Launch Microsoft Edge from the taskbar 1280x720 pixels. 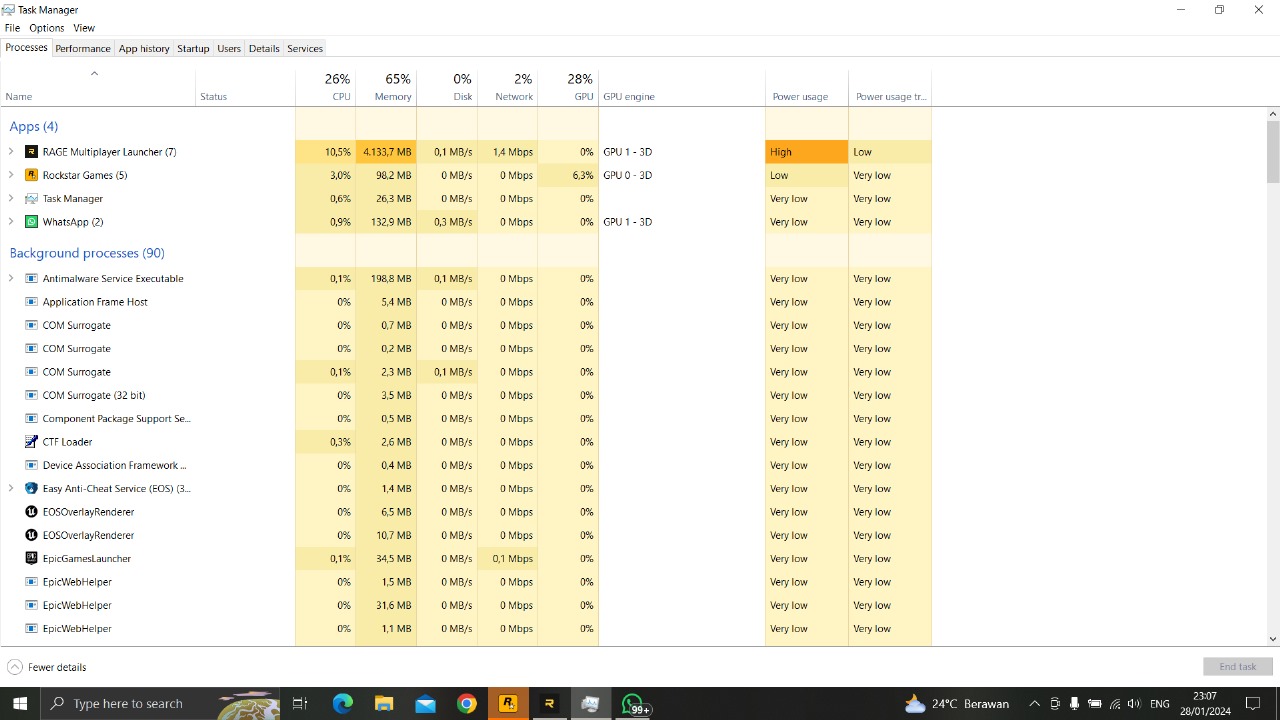(342, 704)
